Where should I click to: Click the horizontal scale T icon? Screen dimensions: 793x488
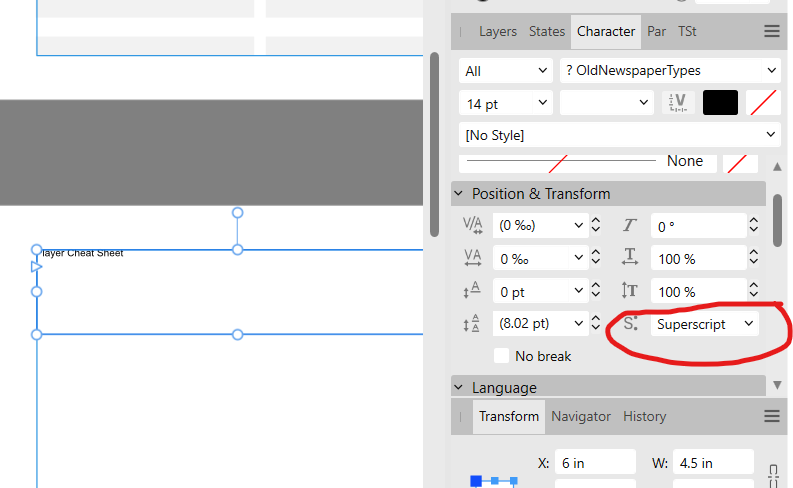tap(630, 257)
